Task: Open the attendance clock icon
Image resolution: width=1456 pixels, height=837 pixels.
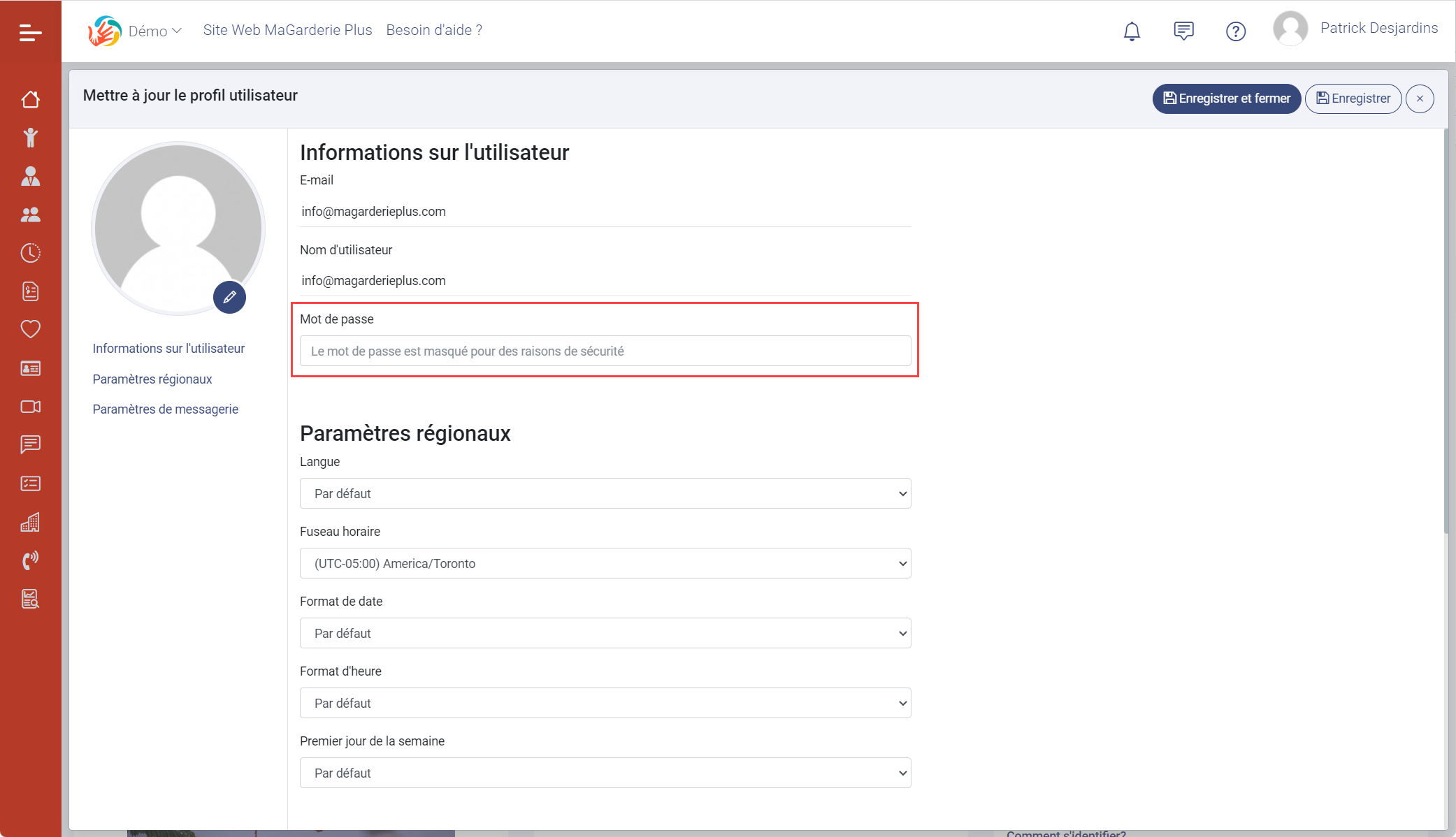Action: point(30,253)
